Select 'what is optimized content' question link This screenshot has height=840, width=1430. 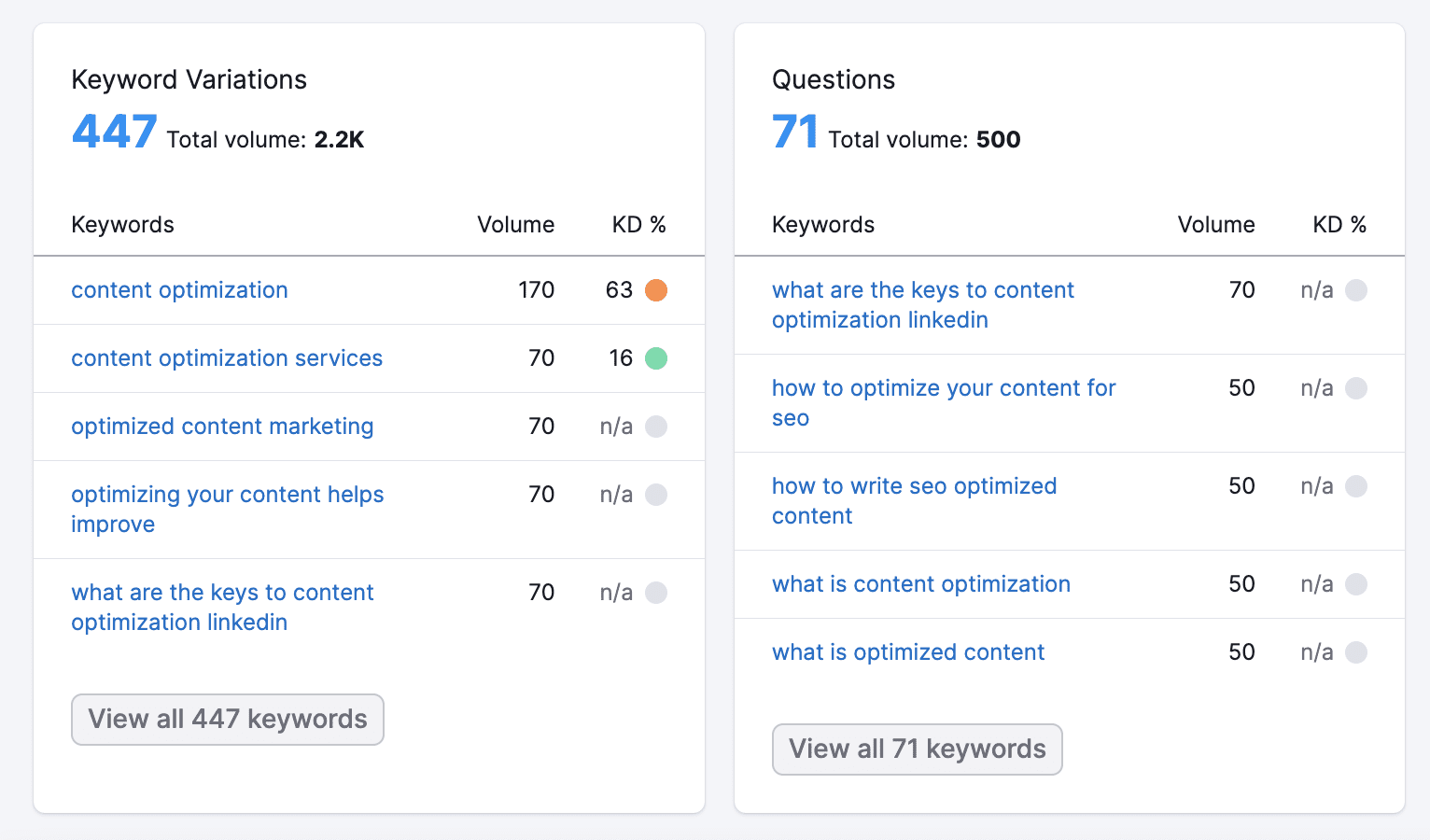pyautogui.click(x=907, y=652)
